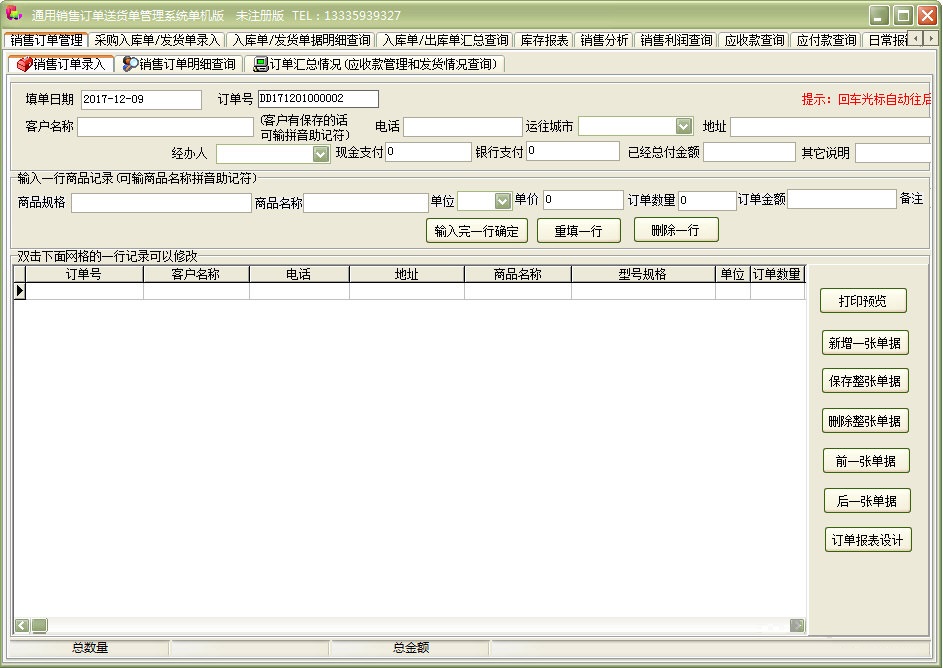Click the grid's horizontal scrollbar

point(400,624)
